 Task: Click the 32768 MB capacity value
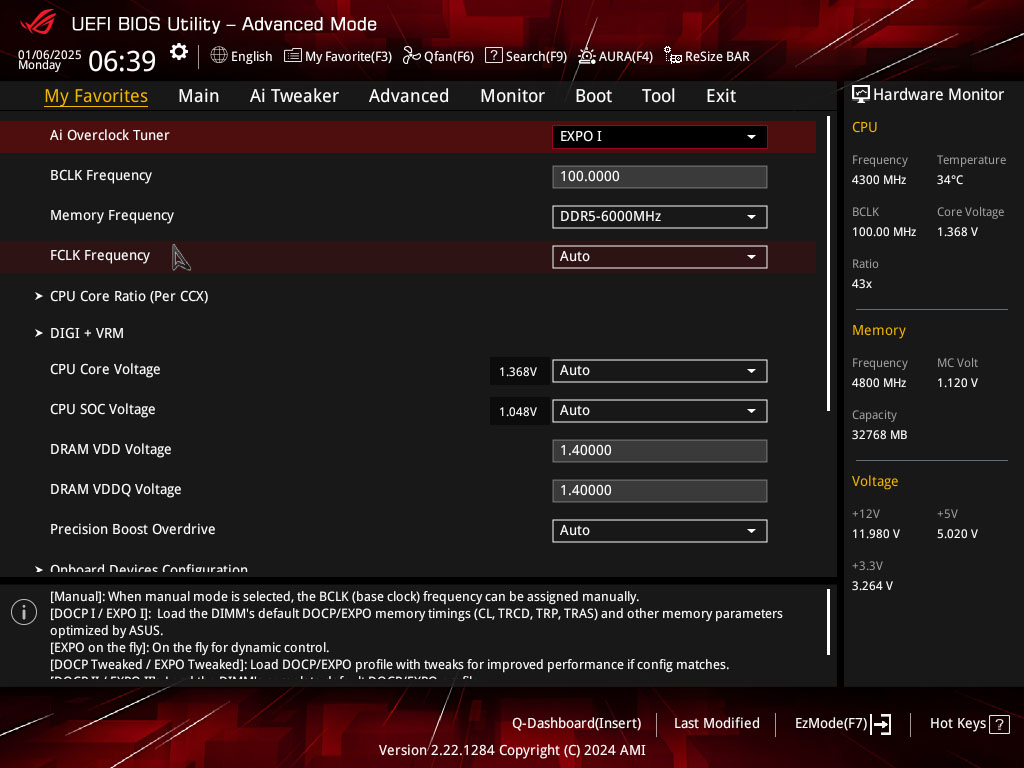pyautogui.click(x=880, y=435)
